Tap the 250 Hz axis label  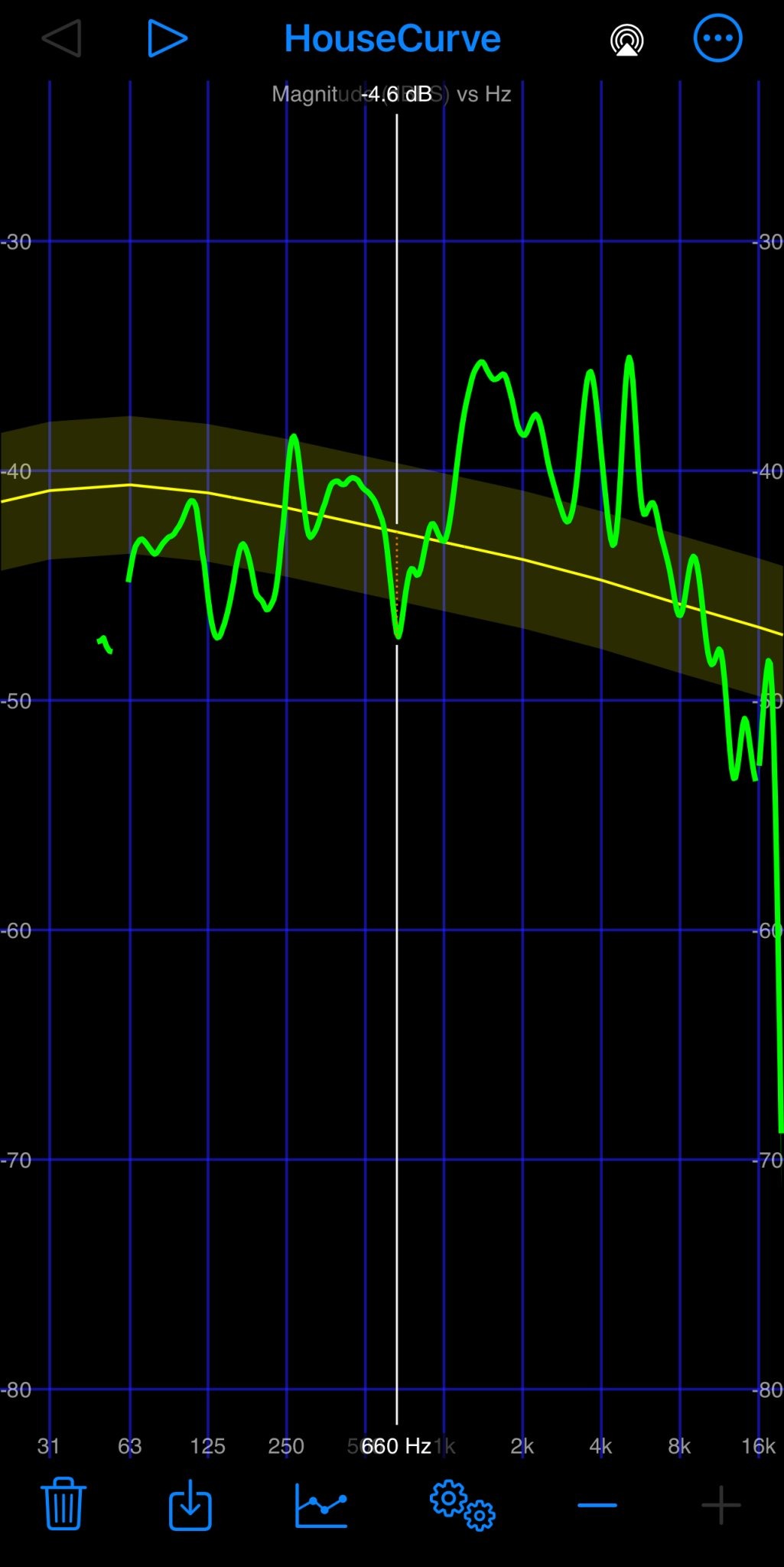point(286,1446)
